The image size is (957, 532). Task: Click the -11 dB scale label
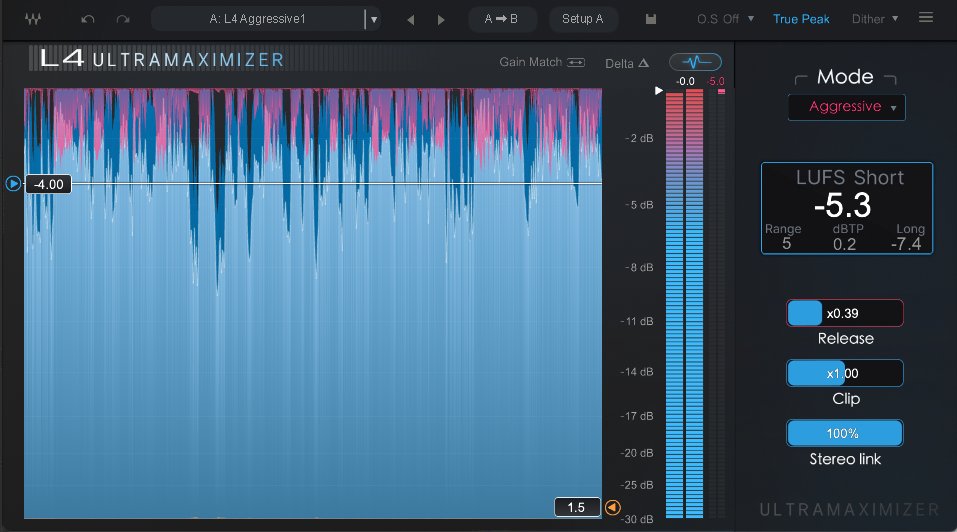(x=637, y=322)
